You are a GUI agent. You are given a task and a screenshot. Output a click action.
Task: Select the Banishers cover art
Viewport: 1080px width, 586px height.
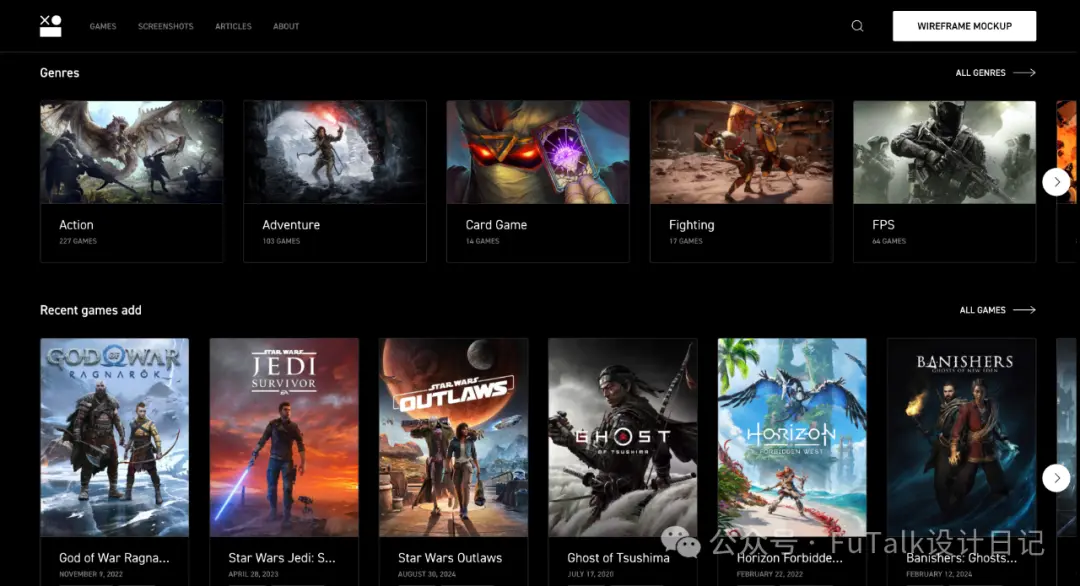coord(962,437)
